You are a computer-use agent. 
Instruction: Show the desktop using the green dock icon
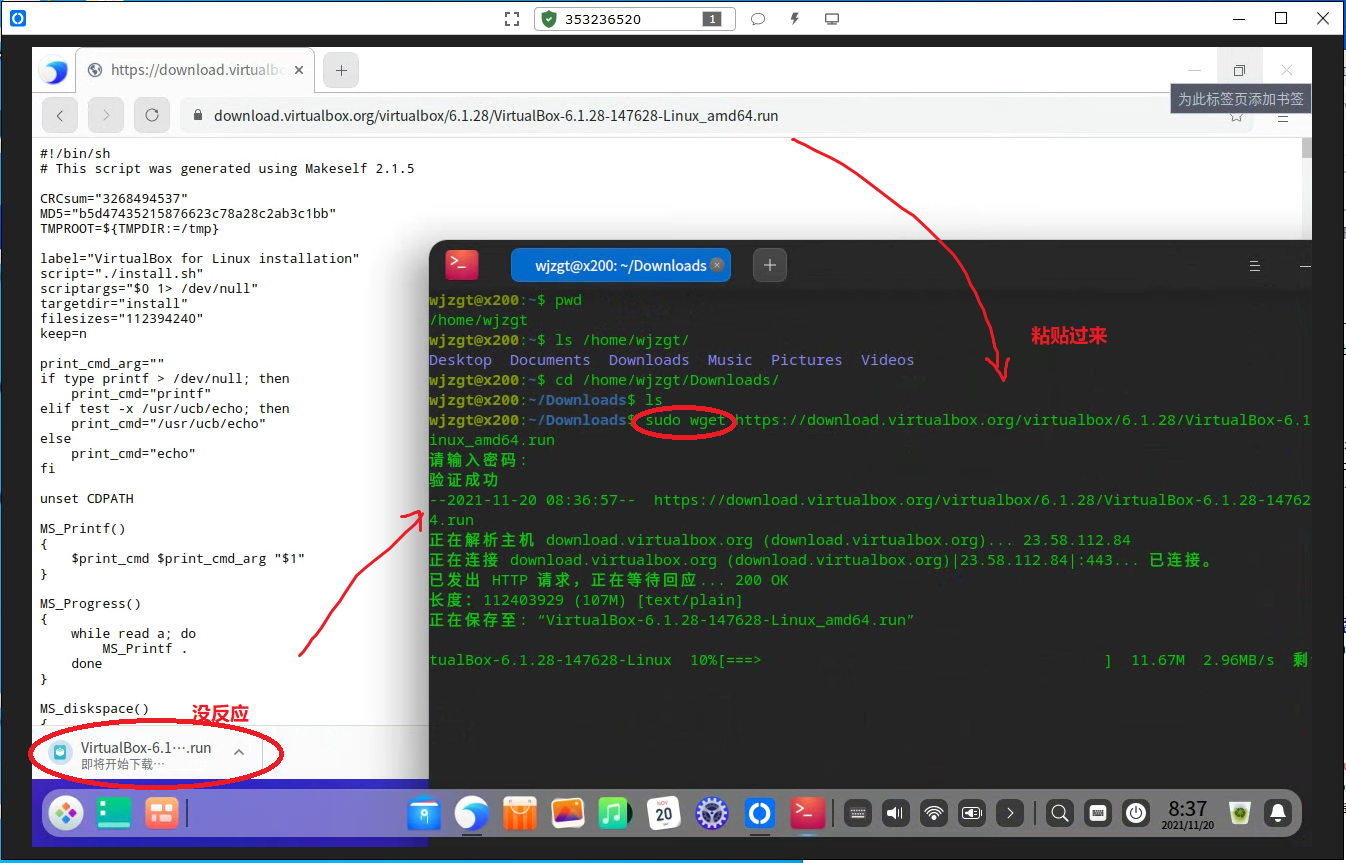pos(114,813)
